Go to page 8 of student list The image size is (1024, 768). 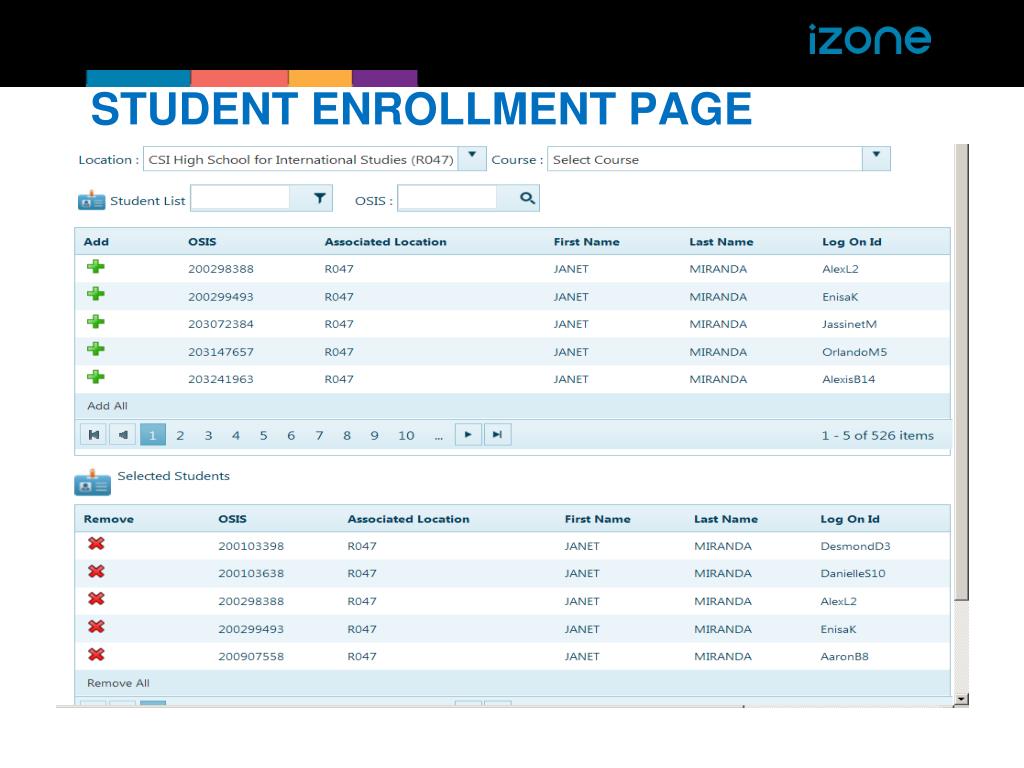click(347, 436)
